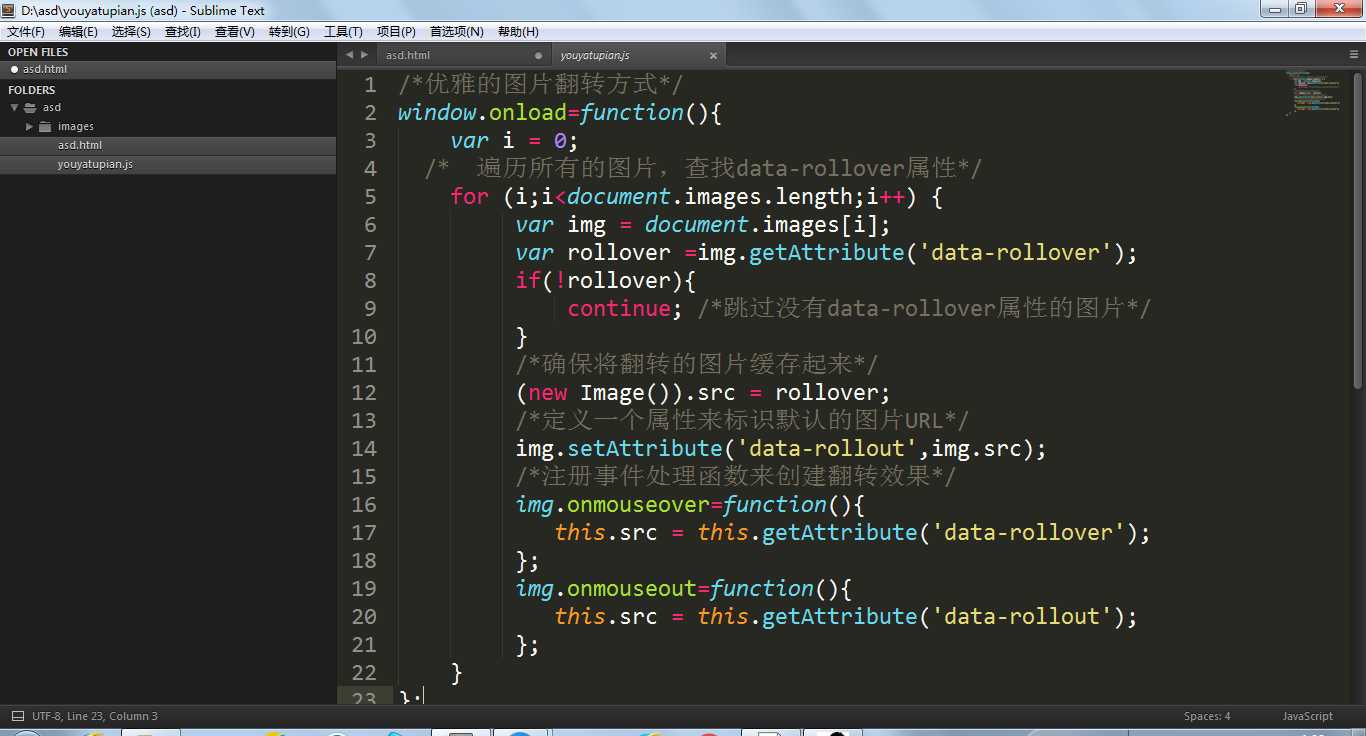Click the comment '/*优雅的图片翻转方式*/' on line 1
The width and height of the screenshot is (1366, 736).
click(541, 85)
